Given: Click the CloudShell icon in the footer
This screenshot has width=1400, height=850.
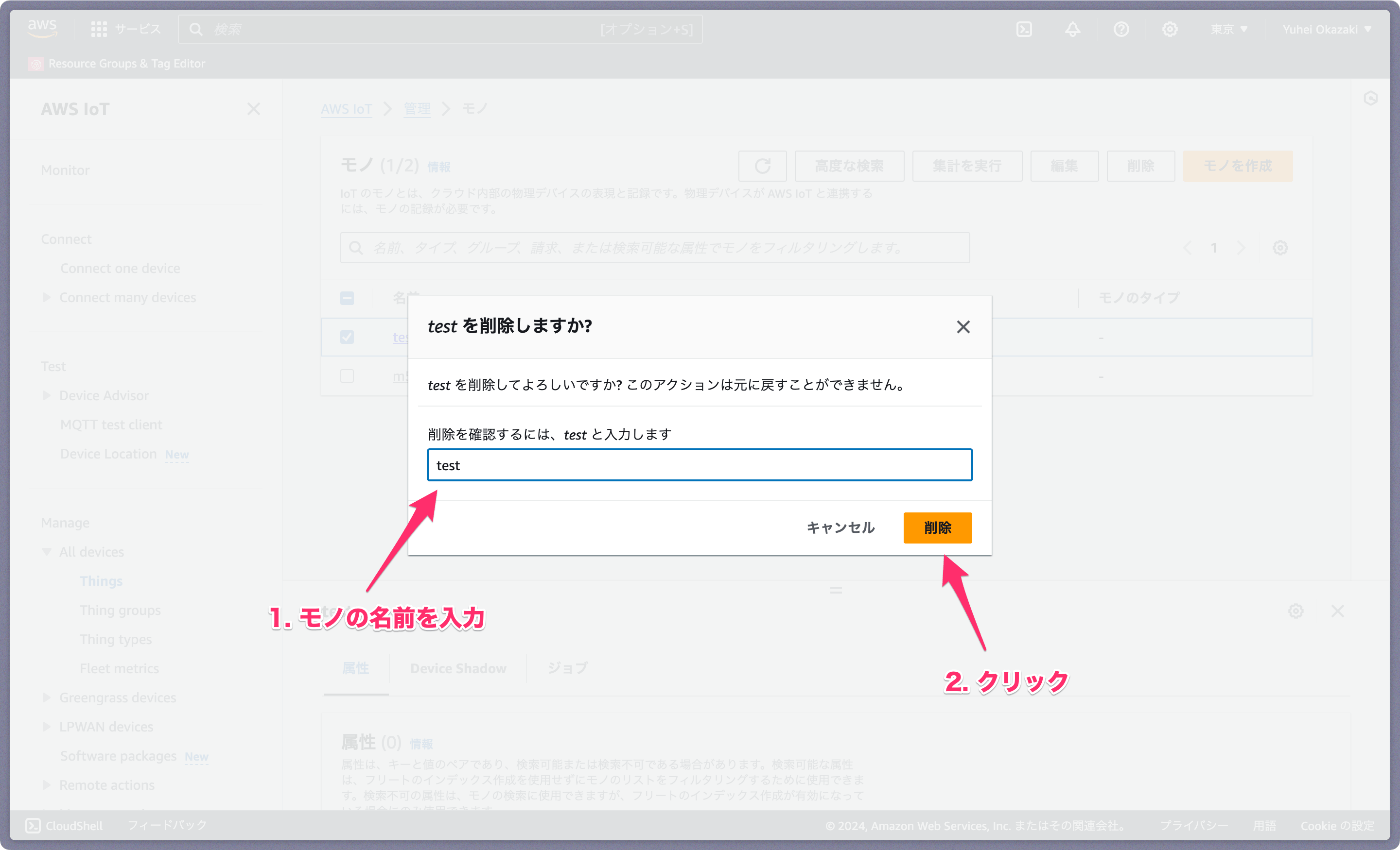Looking at the screenshot, I should tap(33, 826).
